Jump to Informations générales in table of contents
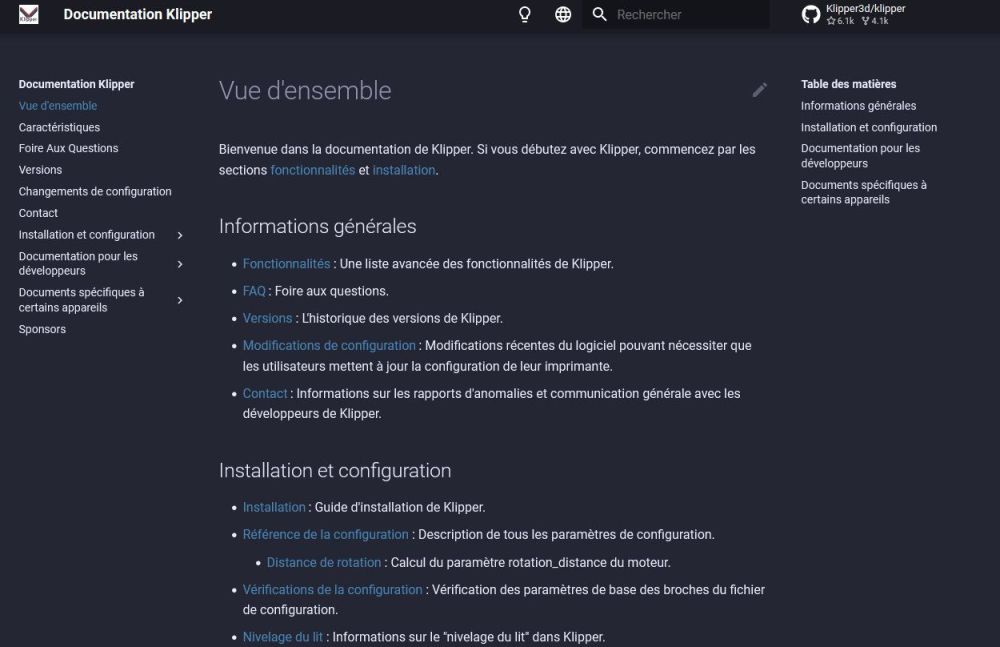The height and width of the screenshot is (647, 1000). point(858,105)
